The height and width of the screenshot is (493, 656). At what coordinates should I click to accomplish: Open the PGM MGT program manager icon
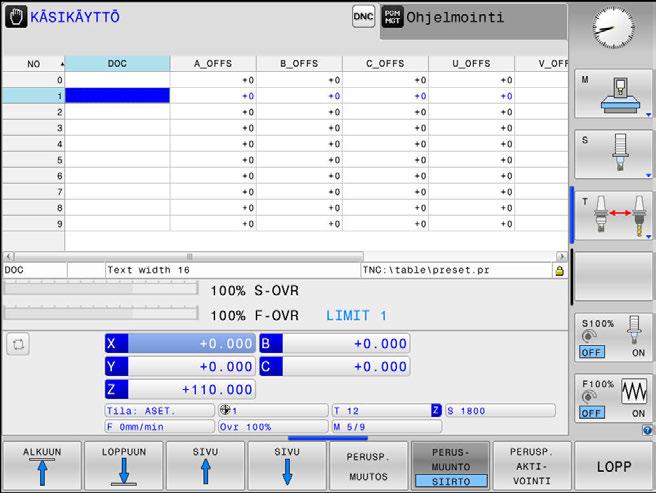392,17
